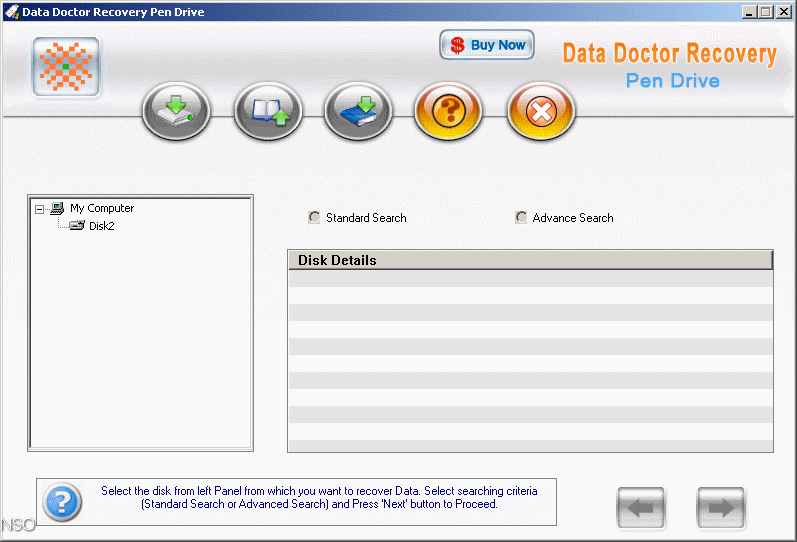Image resolution: width=797 pixels, height=542 pixels.
Task: Minimize the Data Doctor Recovery window
Action: 748,12
